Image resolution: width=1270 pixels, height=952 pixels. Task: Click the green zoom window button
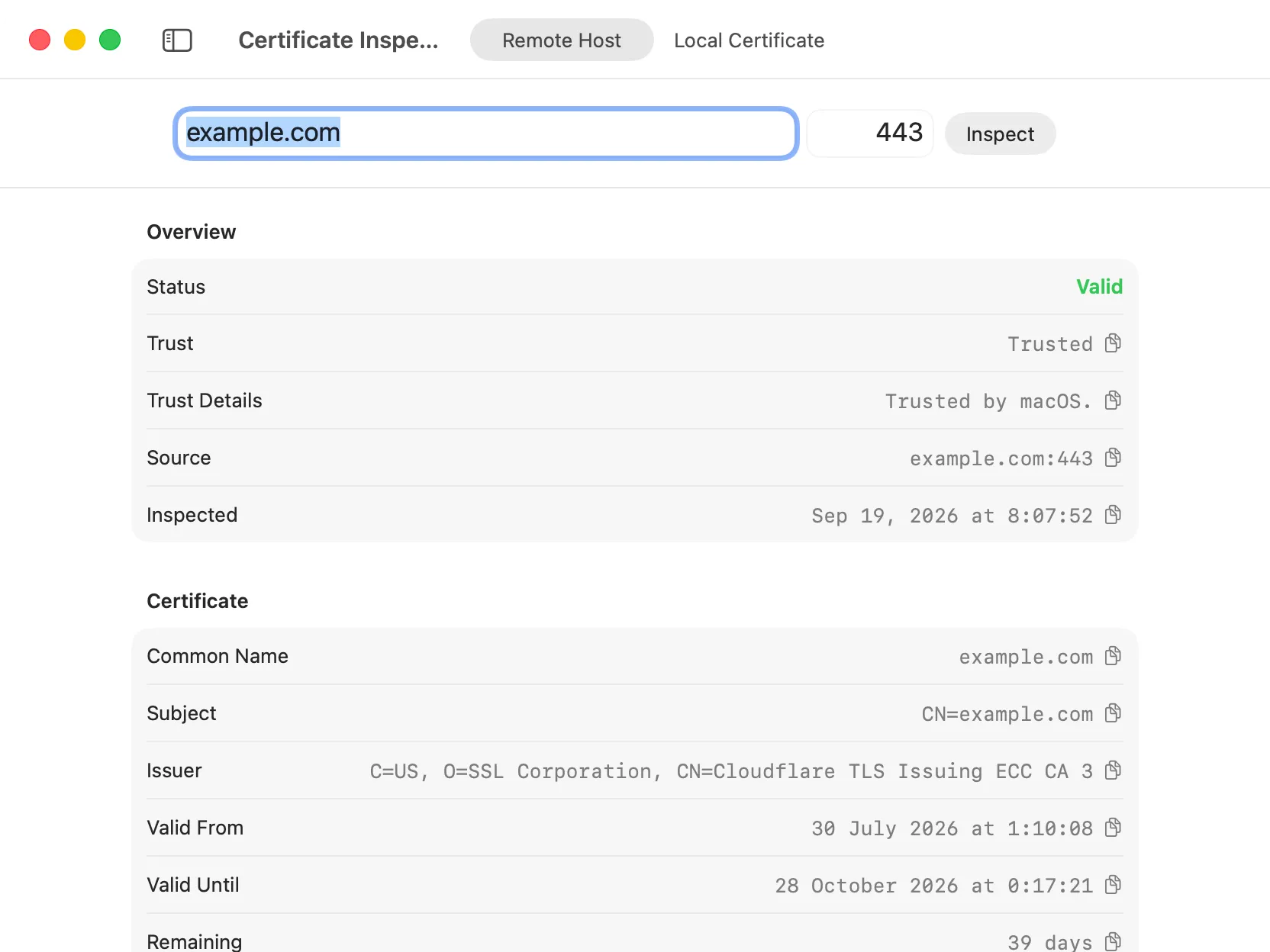click(110, 40)
